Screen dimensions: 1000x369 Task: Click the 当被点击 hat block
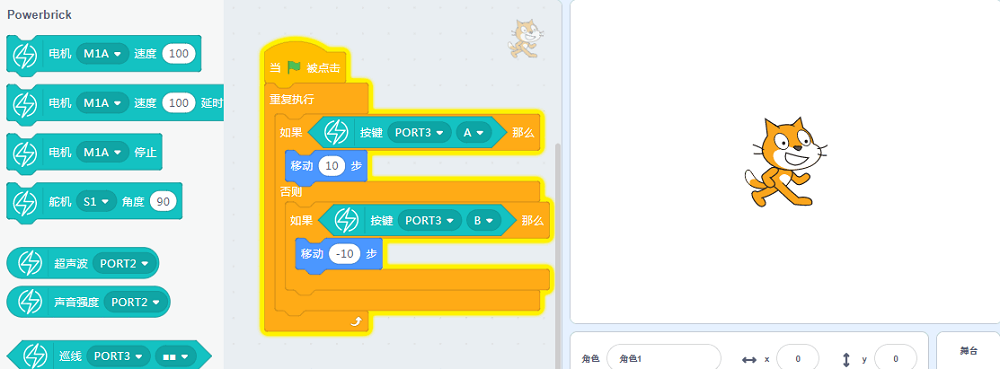click(x=305, y=67)
